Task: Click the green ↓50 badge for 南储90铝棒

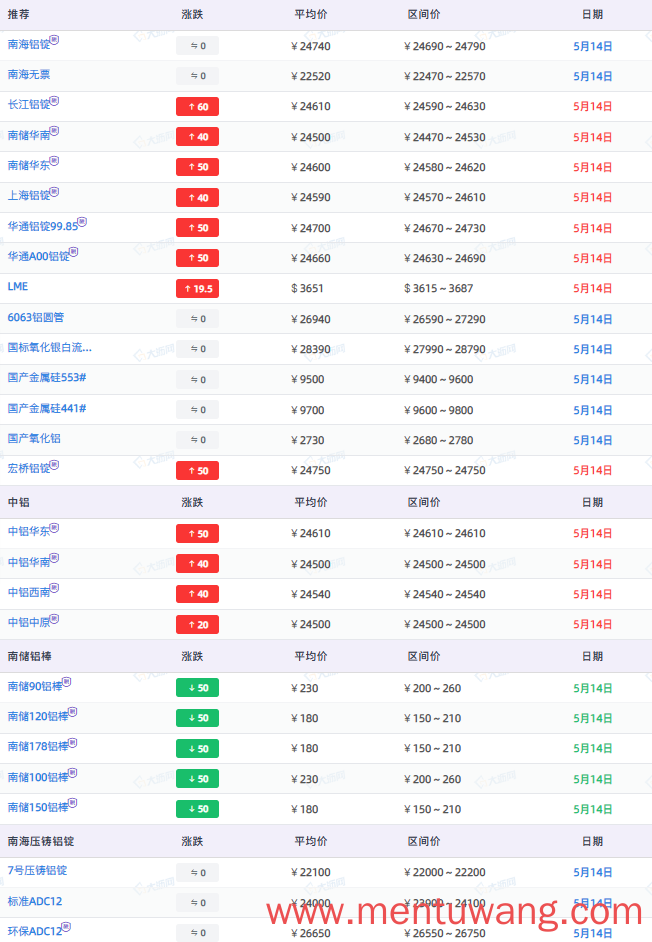Action: pos(197,688)
